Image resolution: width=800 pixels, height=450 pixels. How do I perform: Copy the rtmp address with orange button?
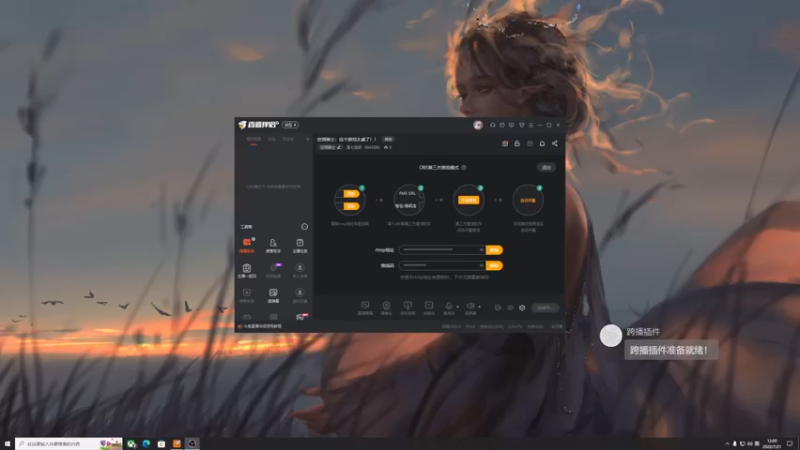494,250
